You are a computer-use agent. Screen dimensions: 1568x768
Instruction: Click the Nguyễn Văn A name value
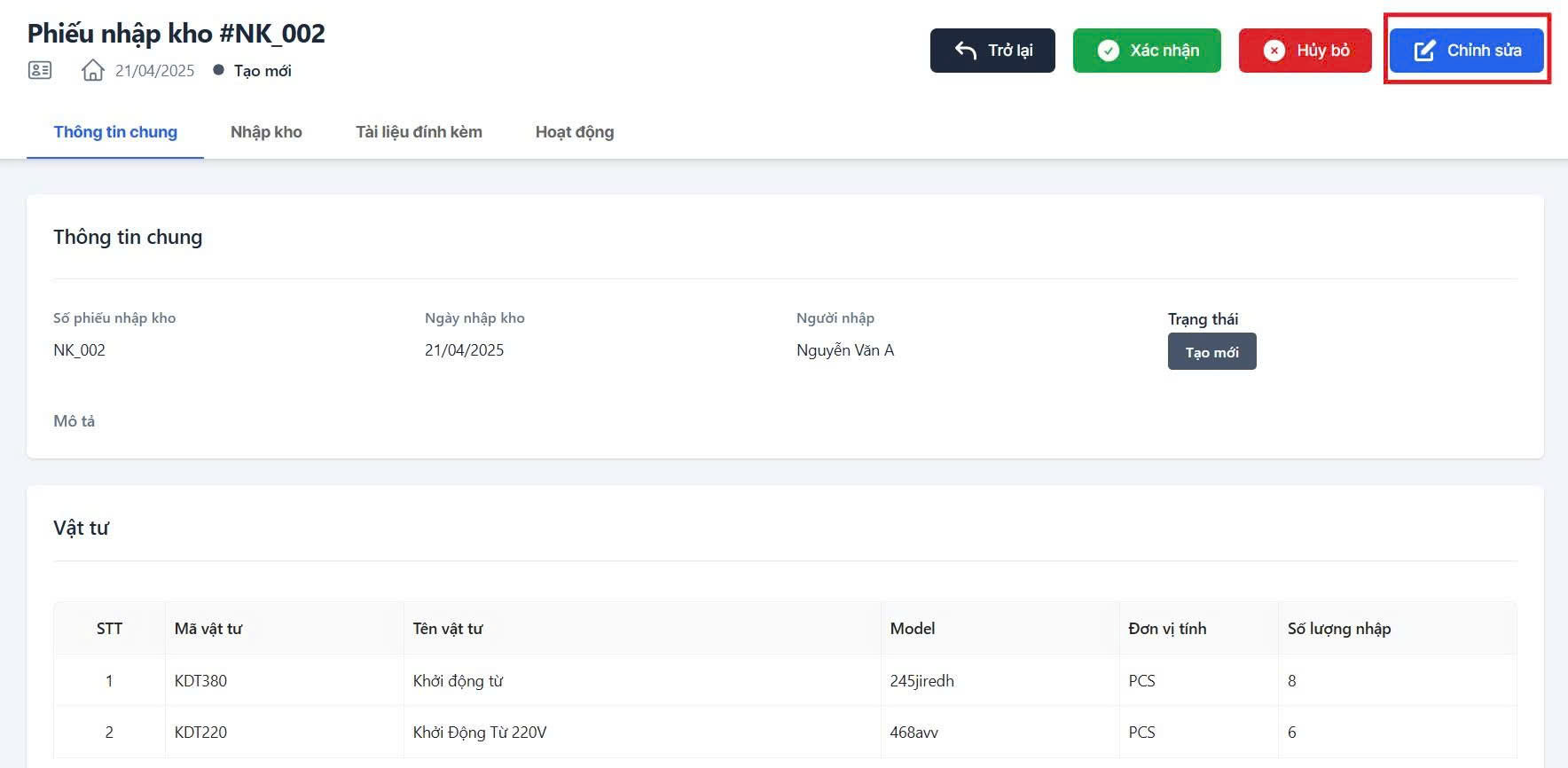[x=845, y=350]
